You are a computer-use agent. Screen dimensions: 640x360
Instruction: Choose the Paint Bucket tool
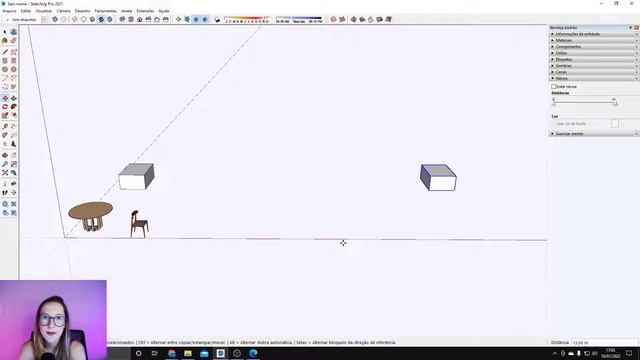5,41
